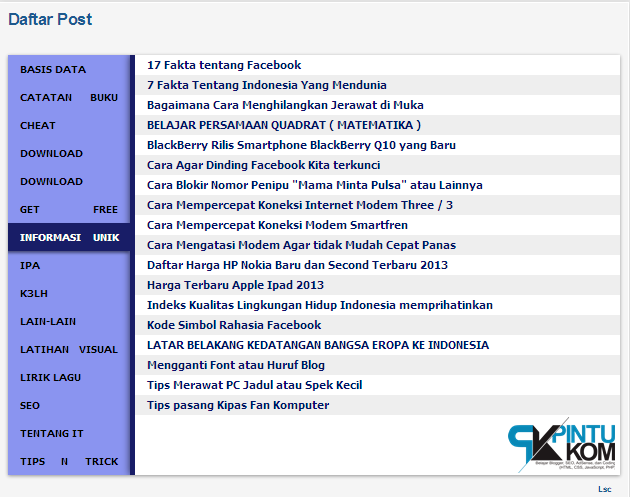Open the CHEAT category tab
The width and height of the screenshot is (630, 497).
(69, 125)
